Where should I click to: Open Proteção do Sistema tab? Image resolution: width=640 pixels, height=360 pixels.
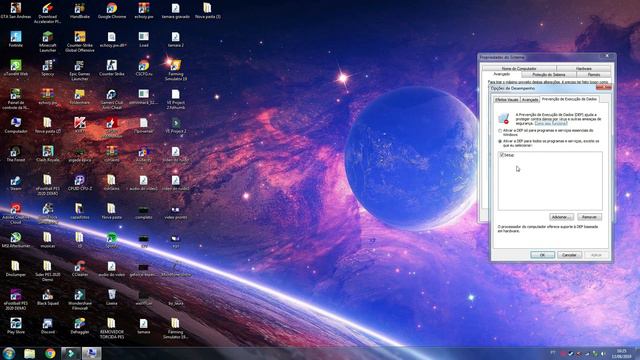click(x=549, y=75)
